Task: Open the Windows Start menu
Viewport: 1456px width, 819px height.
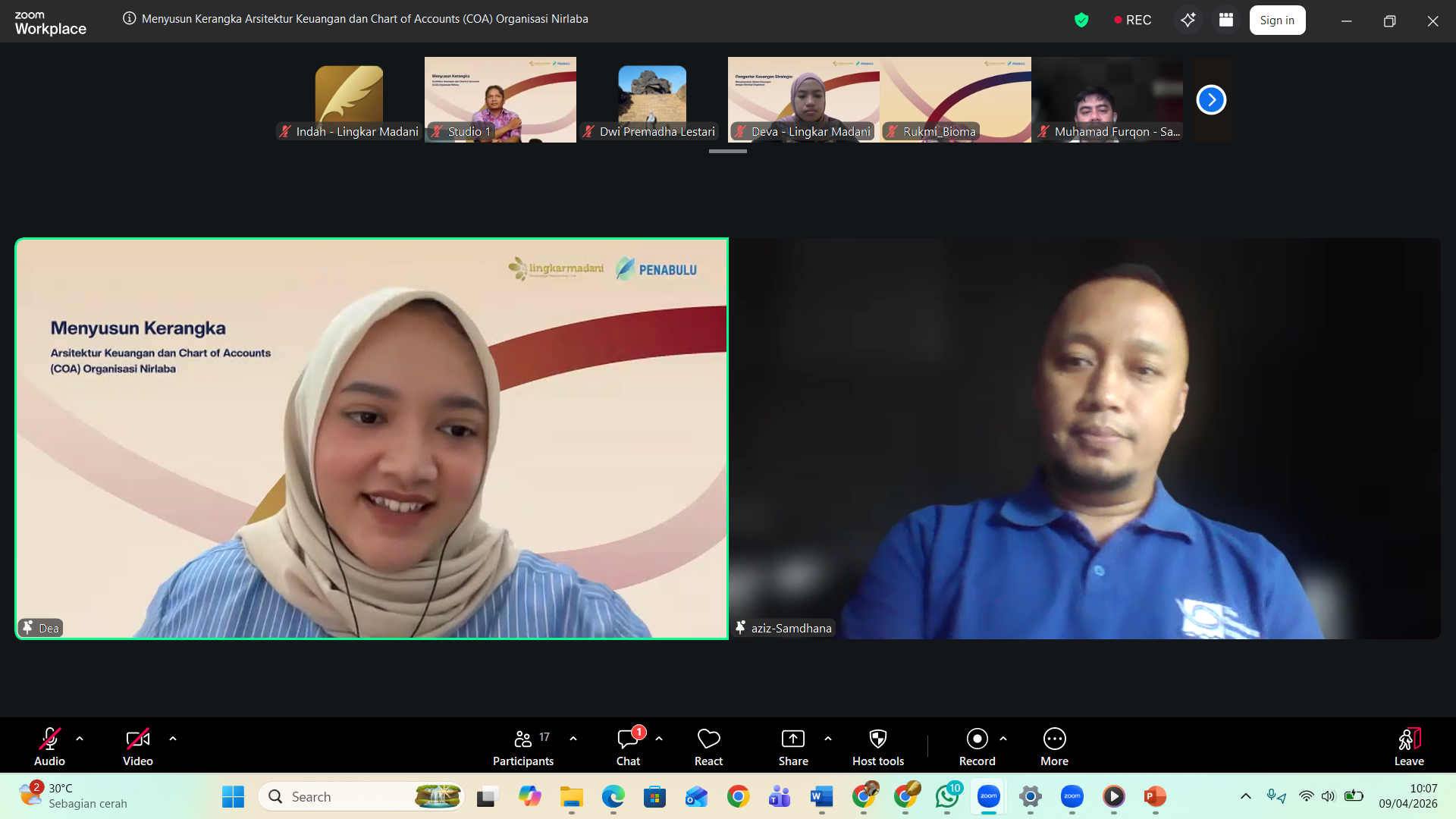Action: pyautogui.click(x=232, y=796)
